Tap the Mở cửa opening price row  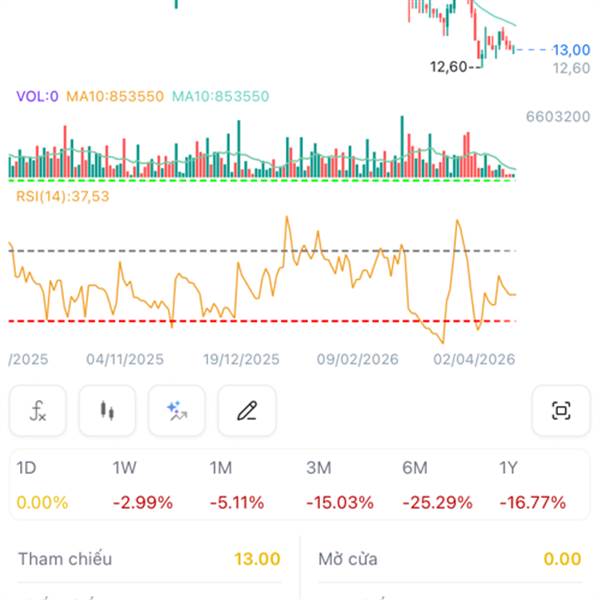pyautogui.click(x=450, y=560)
